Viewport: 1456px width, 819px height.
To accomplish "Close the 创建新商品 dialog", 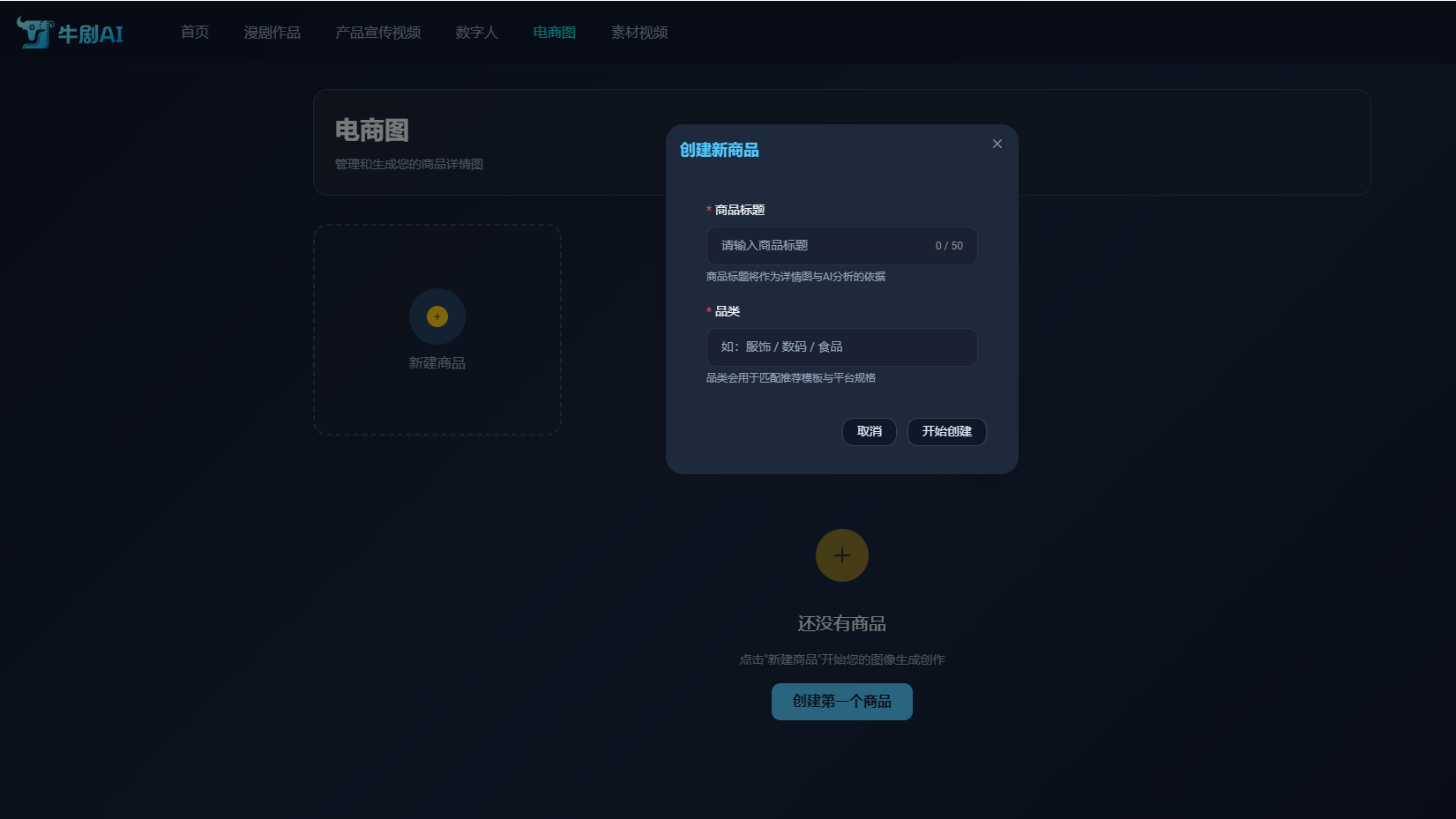I will pos(997,144).
